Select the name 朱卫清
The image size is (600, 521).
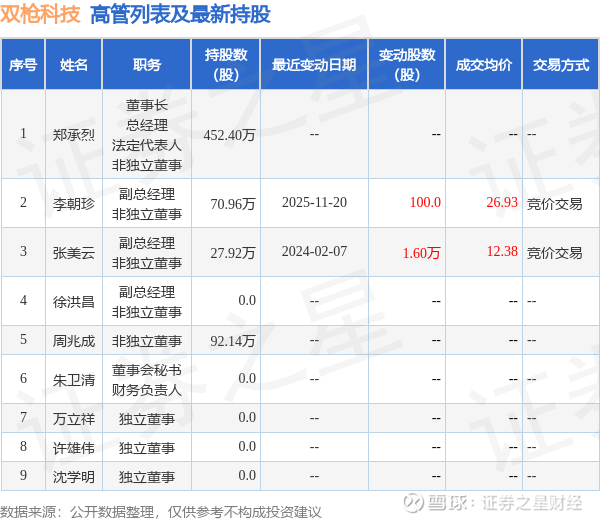74,379
